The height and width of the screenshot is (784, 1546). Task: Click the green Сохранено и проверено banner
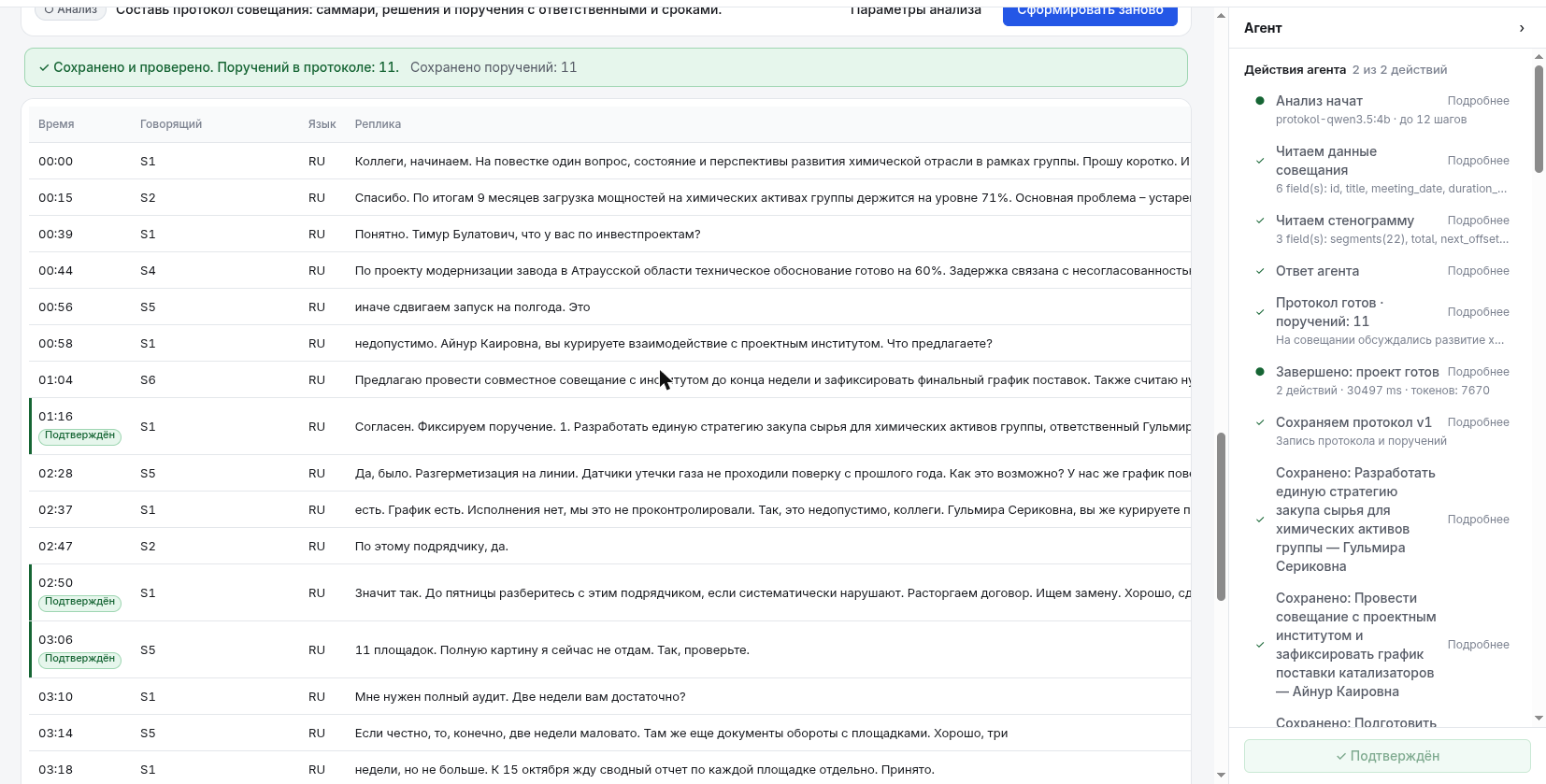click(606, 67)
